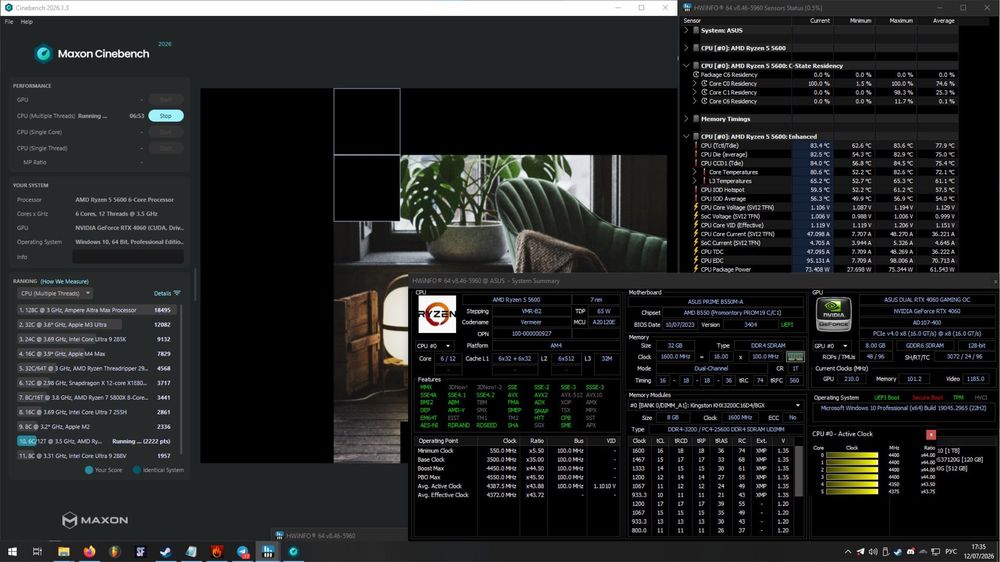
Task: Open the Help menu in Cinebench
Action: click(x=27, y=22)
